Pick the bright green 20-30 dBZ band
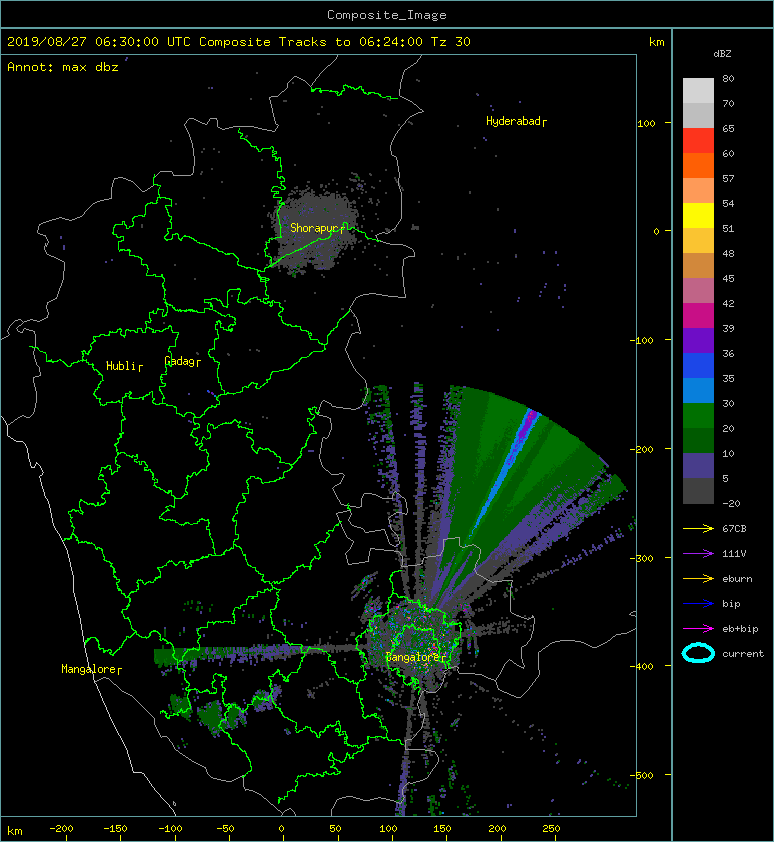 (698, 416)
